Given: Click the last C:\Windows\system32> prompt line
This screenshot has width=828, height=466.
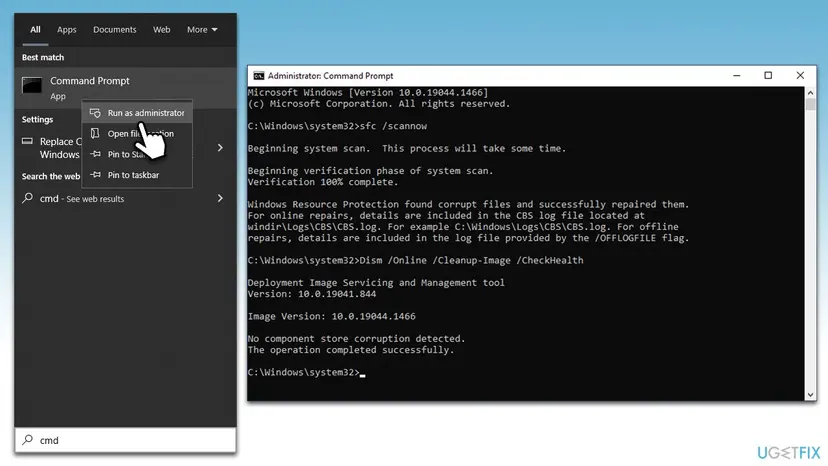Looking at the screenshot, I should point(306,372).
